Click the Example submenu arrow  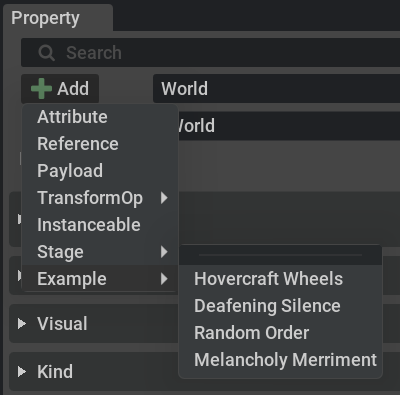pyautogui.click(x=164, y=279)
